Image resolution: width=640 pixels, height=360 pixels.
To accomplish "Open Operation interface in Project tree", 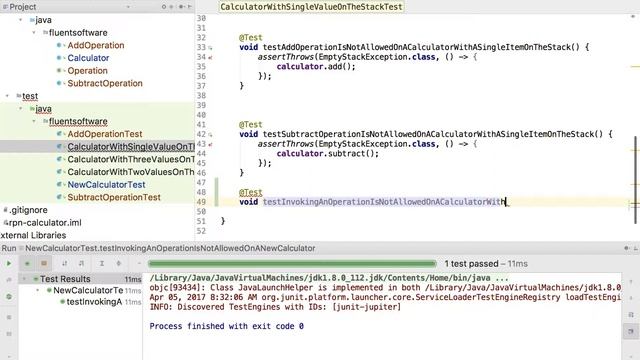I will [x=87, y=71].
